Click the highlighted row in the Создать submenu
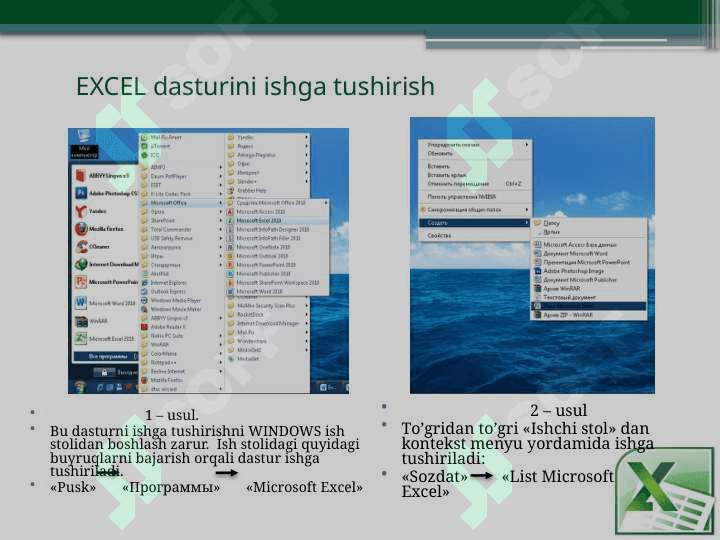 (589, 306)
